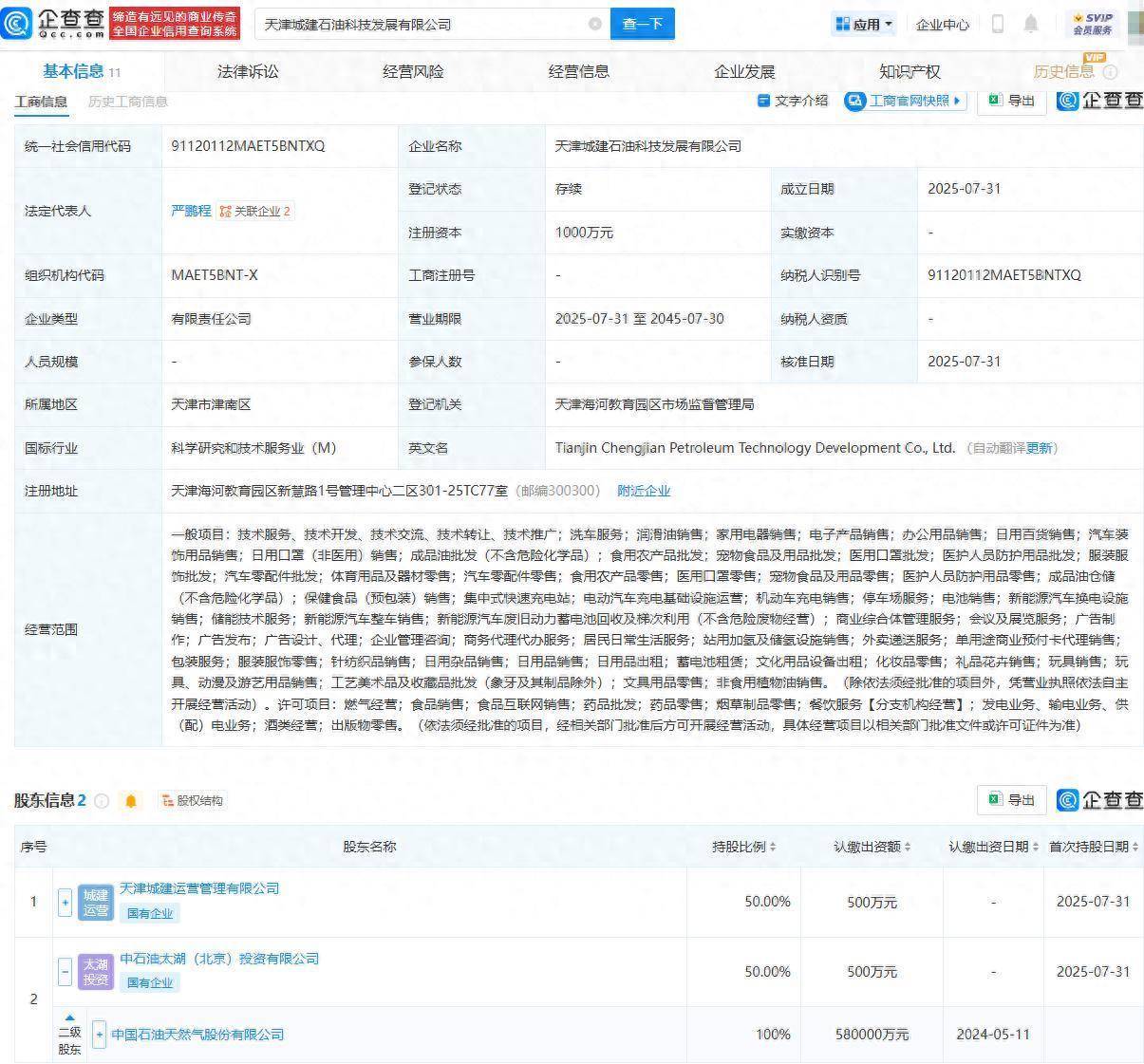Export business info via the top 导出 button
The image size is (1144, 1064).
tap(1011, 101)
